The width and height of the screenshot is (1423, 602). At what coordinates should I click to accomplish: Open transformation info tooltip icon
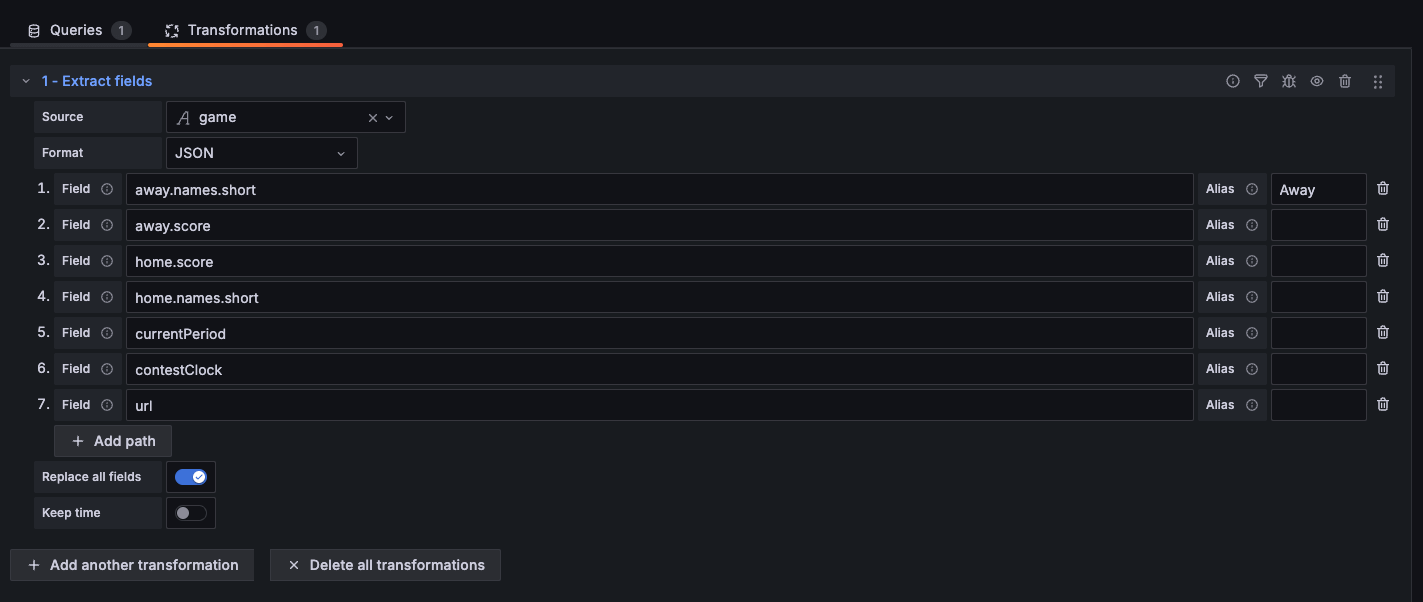tap(1232, 81)
